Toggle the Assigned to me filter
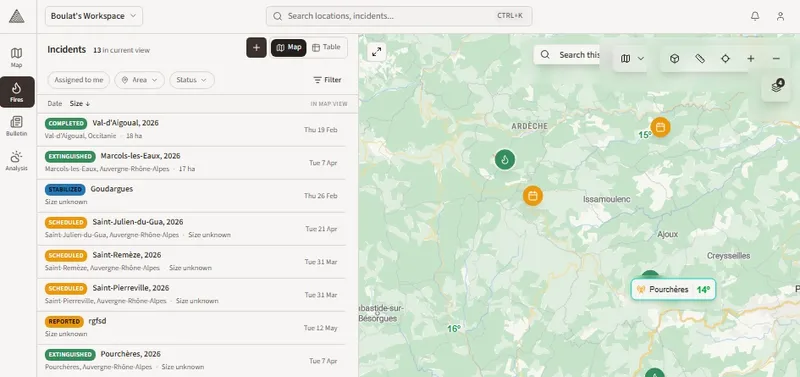800x377 pixels. 79,80
